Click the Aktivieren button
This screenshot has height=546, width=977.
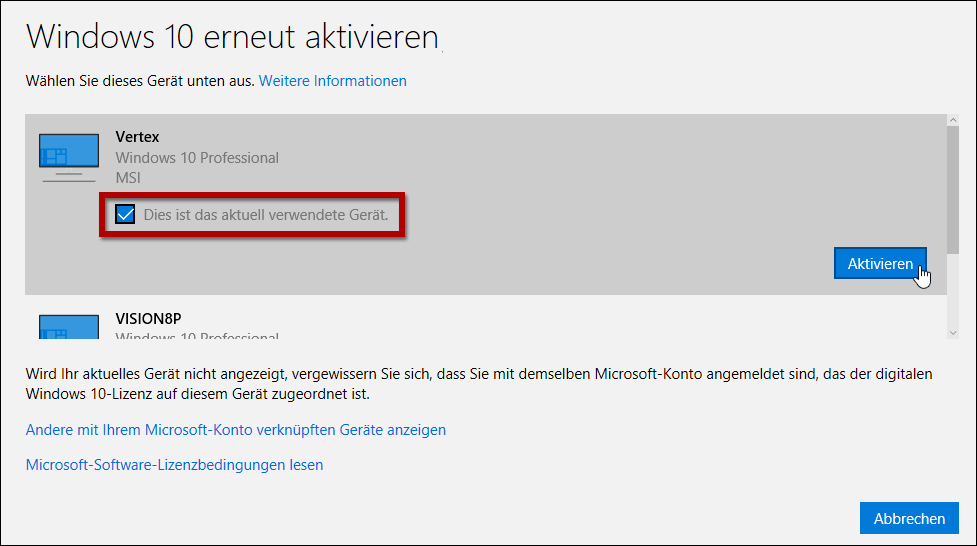(x=880, y=264)
